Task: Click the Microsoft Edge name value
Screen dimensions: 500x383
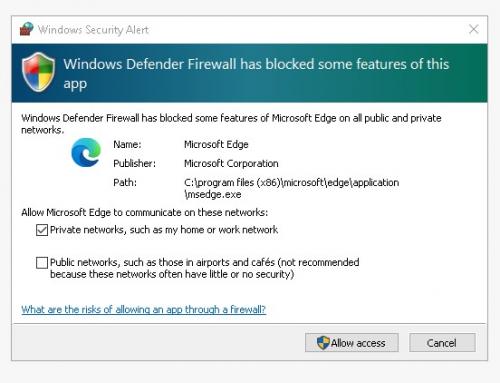Action: (216, 144)
